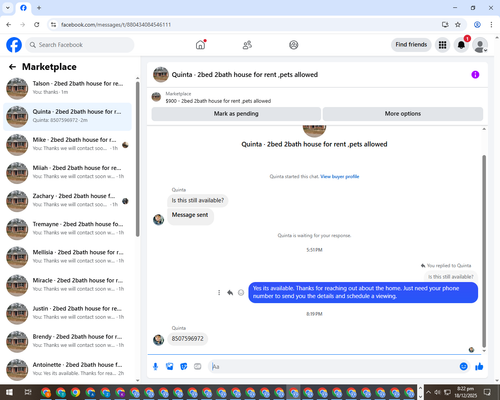
Task: Click the Find friends button
Action: pyautogui.click(x=411, y=45)
